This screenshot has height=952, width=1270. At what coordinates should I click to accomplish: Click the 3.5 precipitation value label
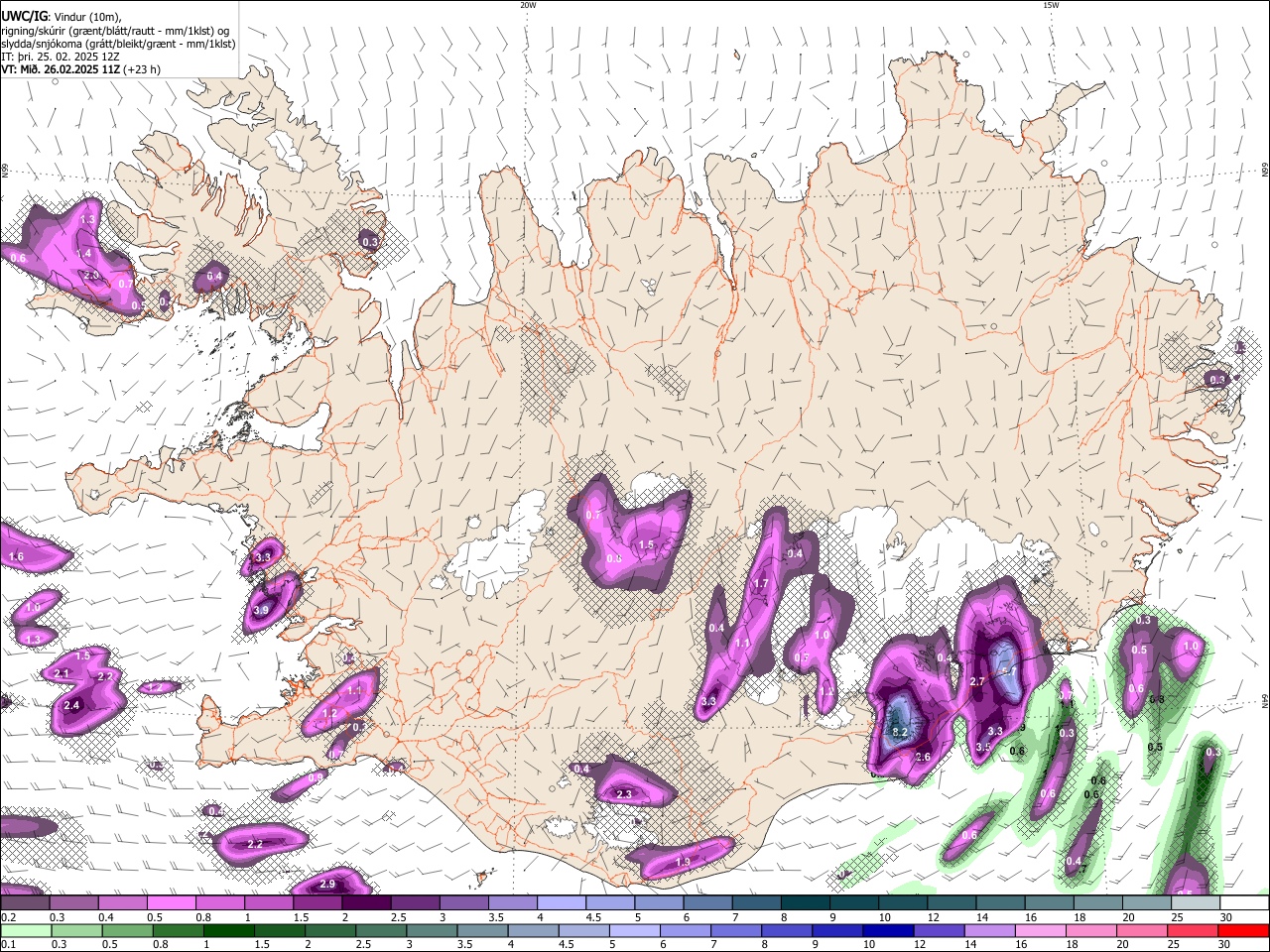pos(983,747)
